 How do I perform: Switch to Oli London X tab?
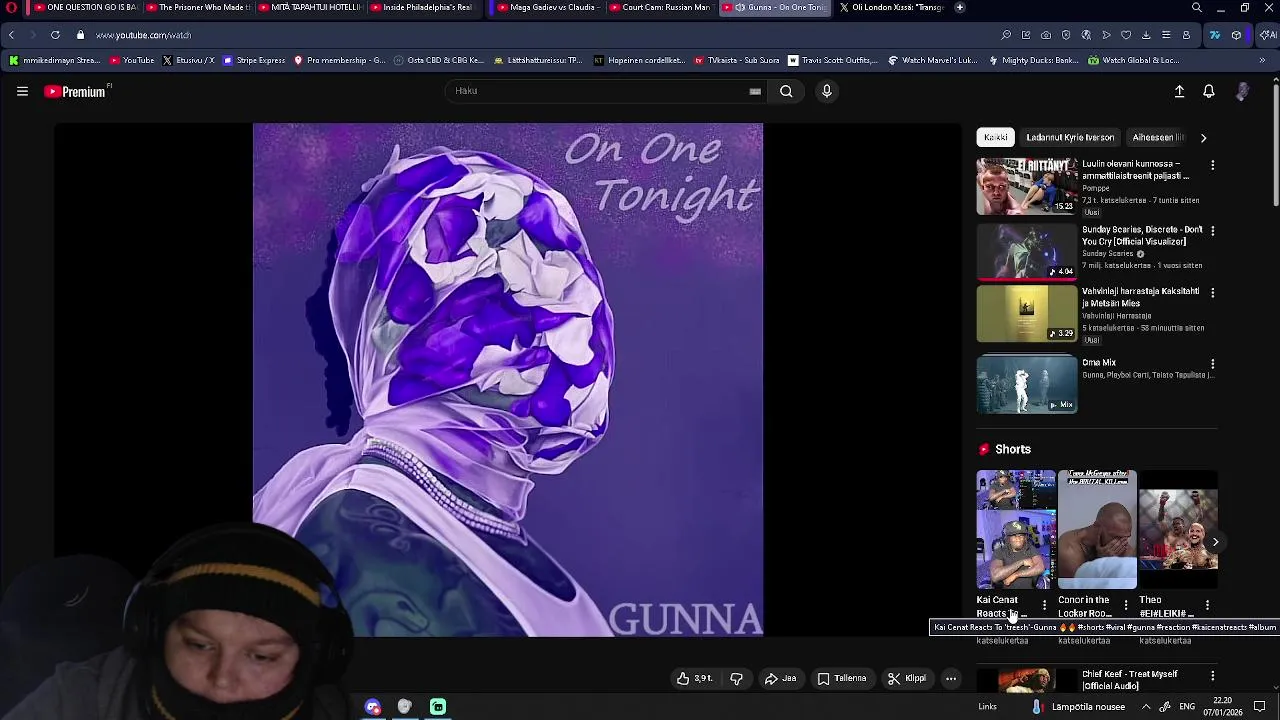891,7
